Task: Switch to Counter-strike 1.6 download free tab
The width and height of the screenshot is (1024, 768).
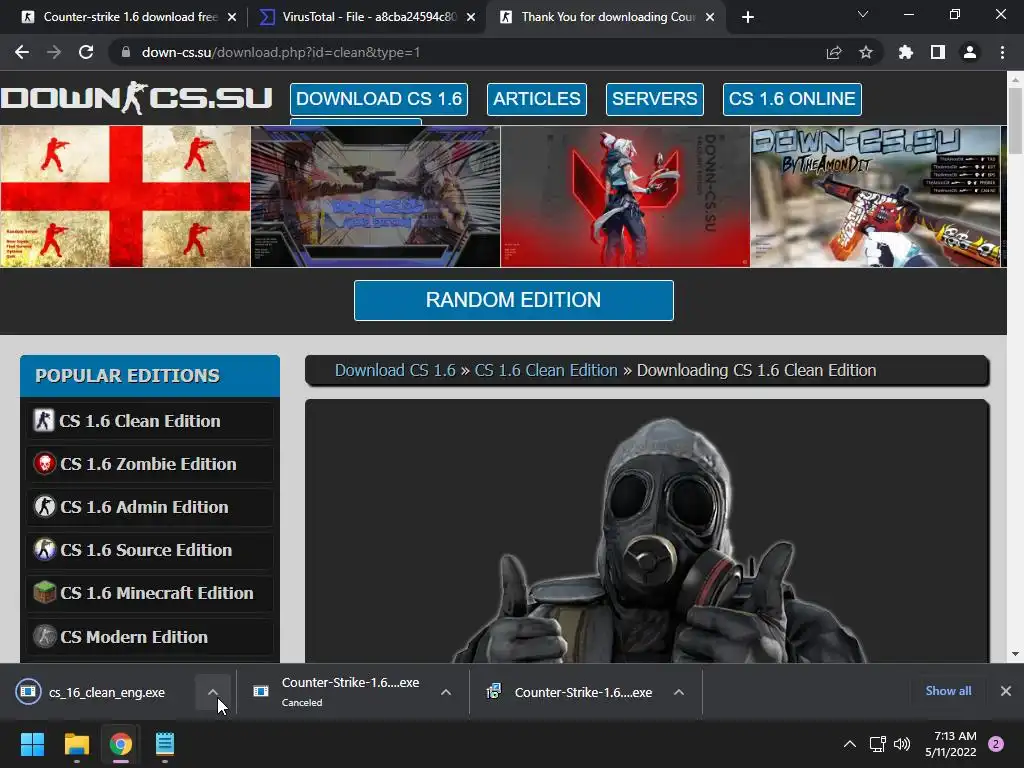Action: point(128,17)
